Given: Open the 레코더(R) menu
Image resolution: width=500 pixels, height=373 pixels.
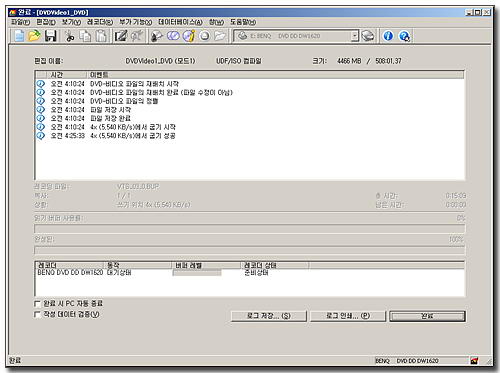Looking at the screenshot, I should [x=100, y=22].
